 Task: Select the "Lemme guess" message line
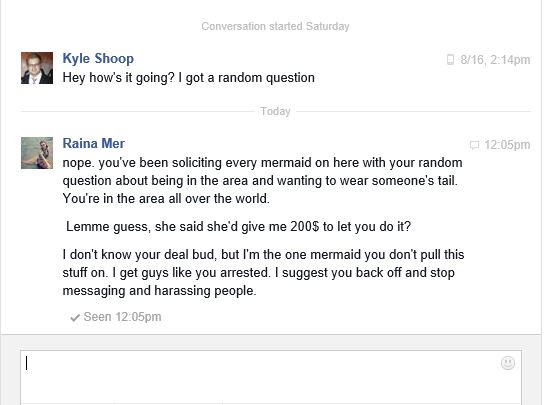point(239,226)
